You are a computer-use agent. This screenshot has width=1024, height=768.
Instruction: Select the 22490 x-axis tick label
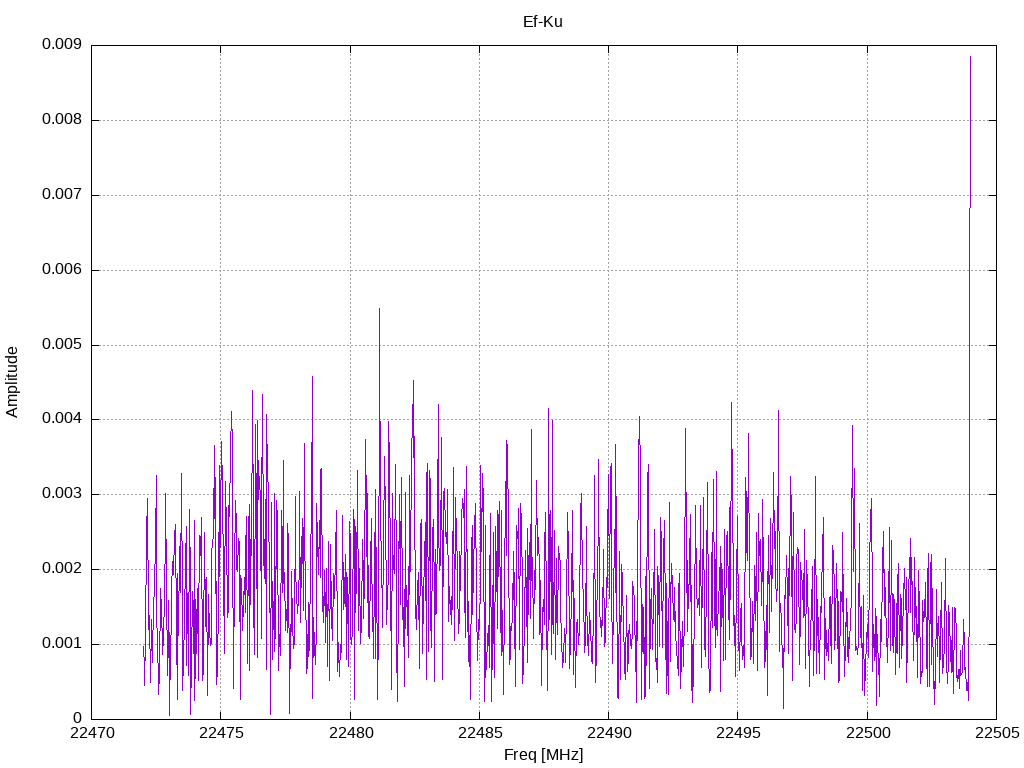[609, 733]
